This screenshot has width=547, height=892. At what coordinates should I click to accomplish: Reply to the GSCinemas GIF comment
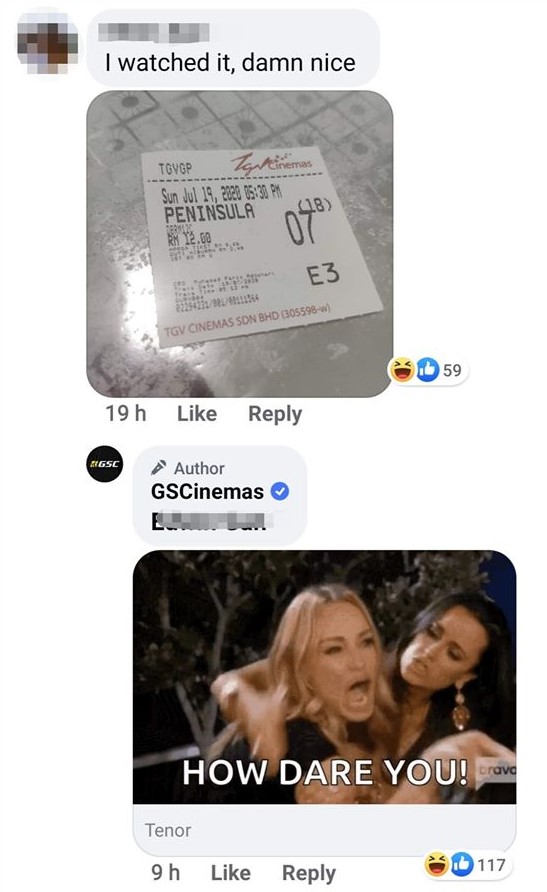point(309,873)
